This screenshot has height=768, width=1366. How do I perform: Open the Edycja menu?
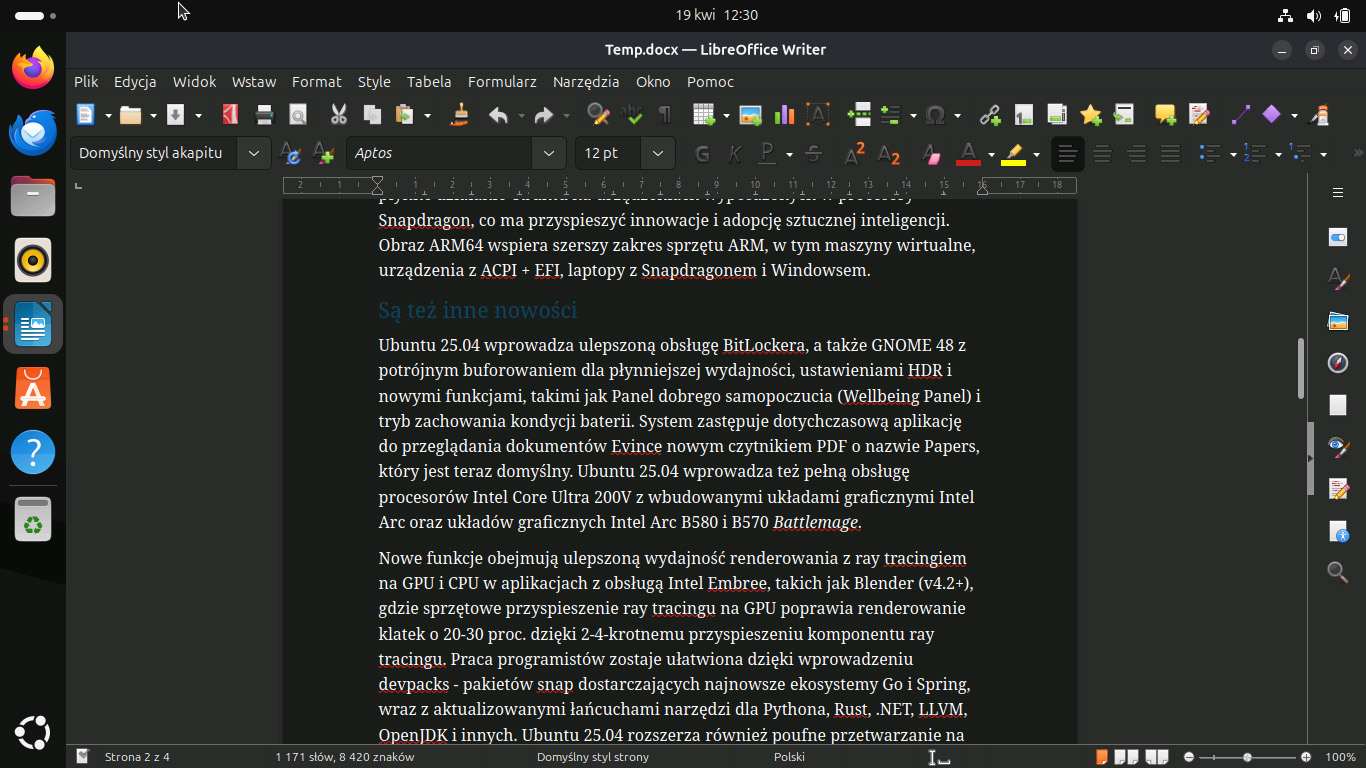point(135,82)
